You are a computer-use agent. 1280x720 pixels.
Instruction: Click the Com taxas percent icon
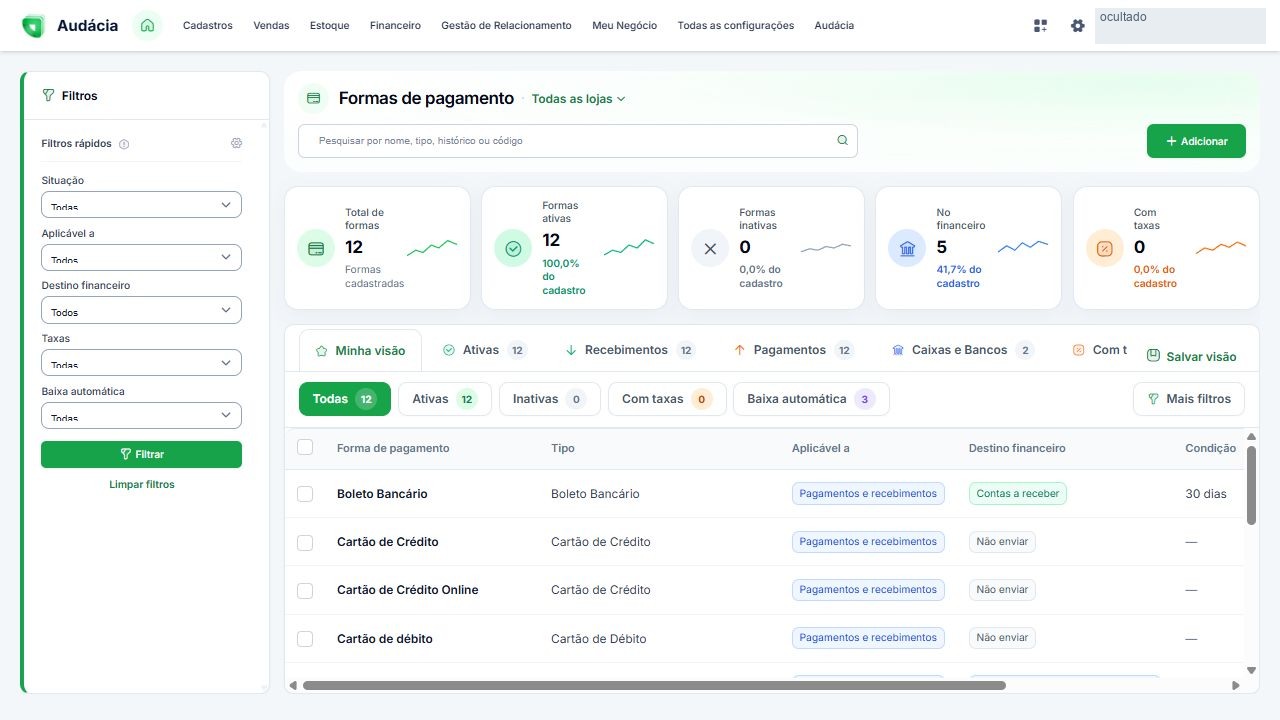[x=1105, y=248]
